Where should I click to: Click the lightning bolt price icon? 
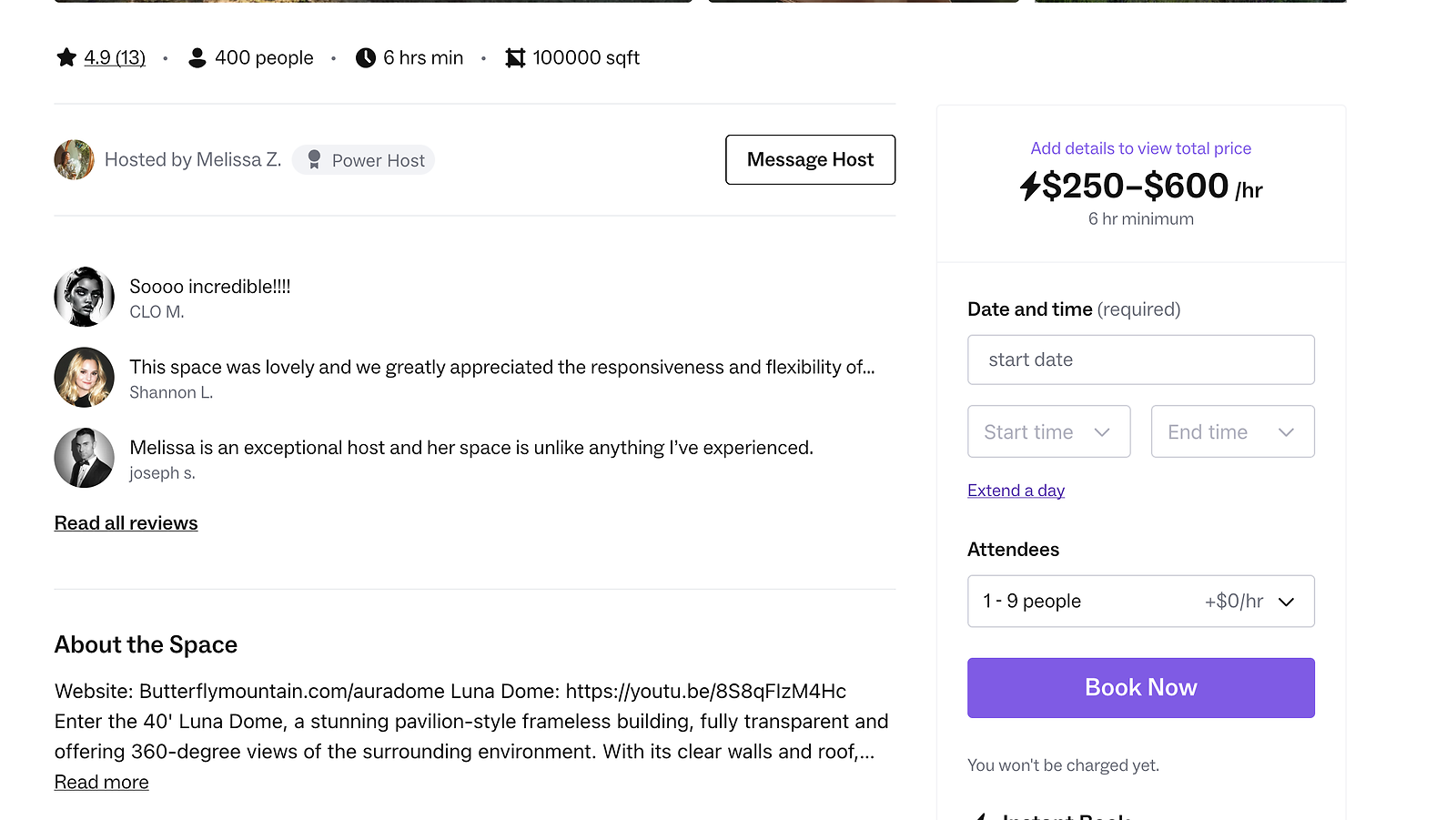[1029, 187]
